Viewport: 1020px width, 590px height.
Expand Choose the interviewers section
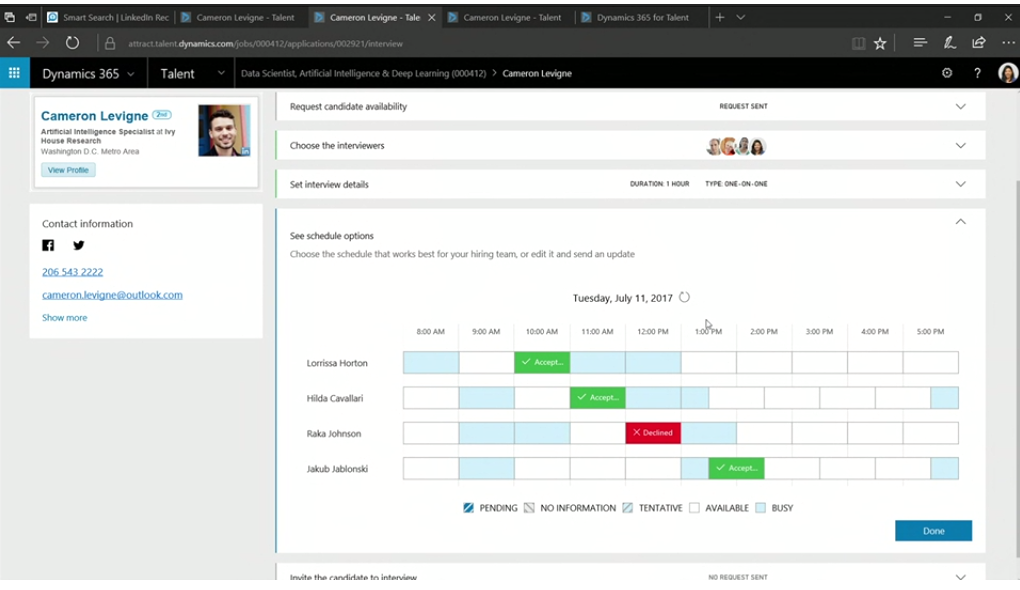[960, 145]
